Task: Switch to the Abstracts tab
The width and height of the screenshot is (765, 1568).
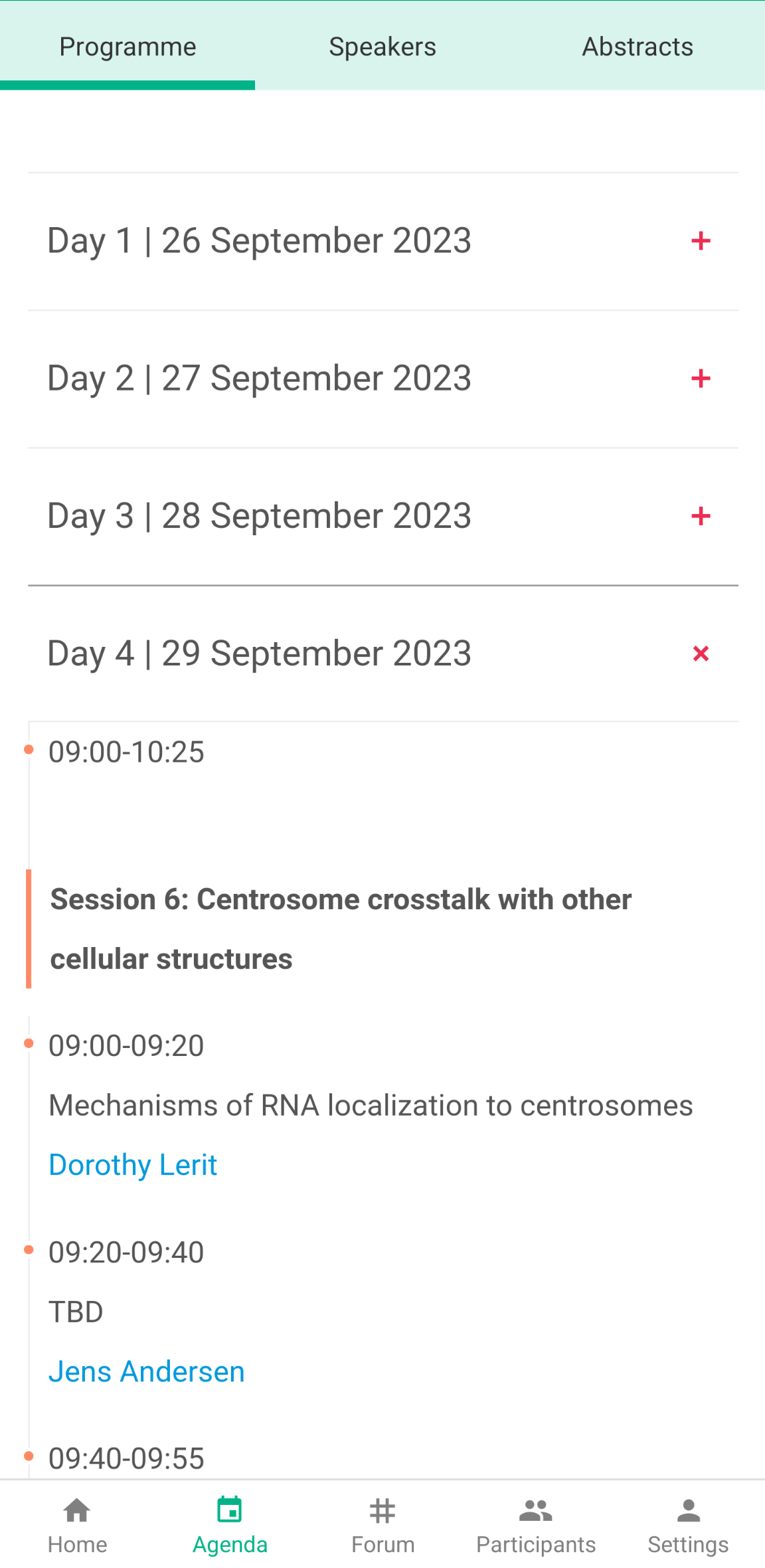Action: coord(637,46)
